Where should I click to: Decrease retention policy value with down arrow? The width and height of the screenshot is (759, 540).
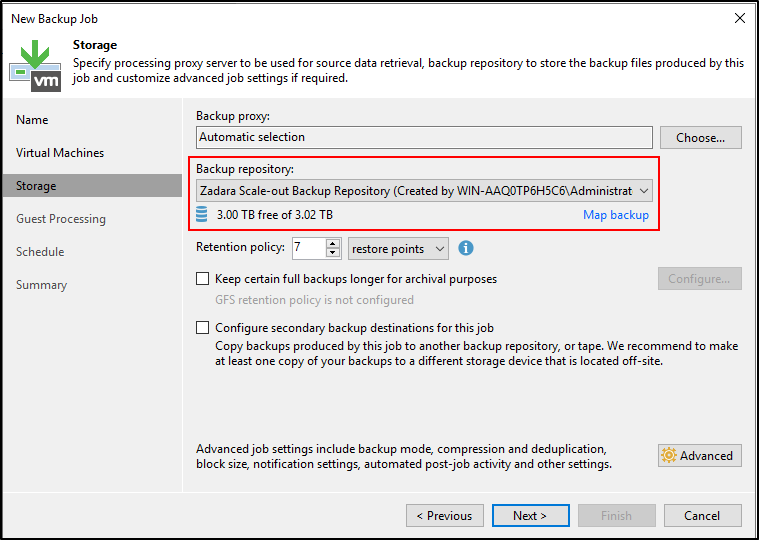tap(333, 253)
